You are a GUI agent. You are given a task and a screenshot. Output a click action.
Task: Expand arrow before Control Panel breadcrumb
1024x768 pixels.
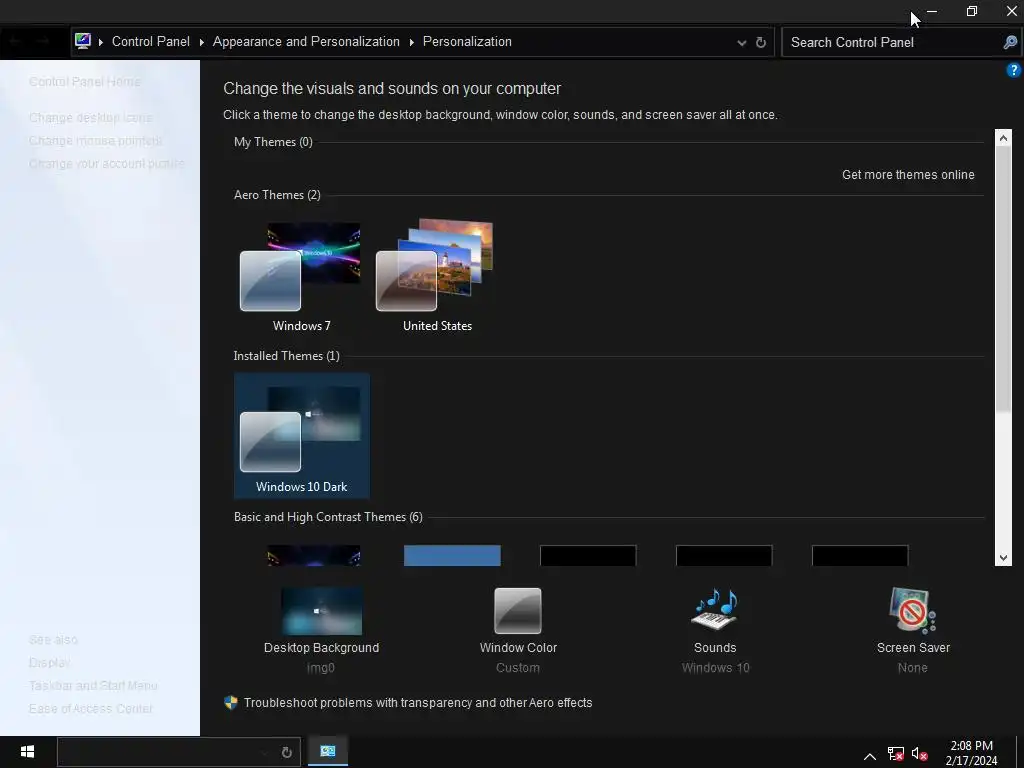tap(101, 42)
